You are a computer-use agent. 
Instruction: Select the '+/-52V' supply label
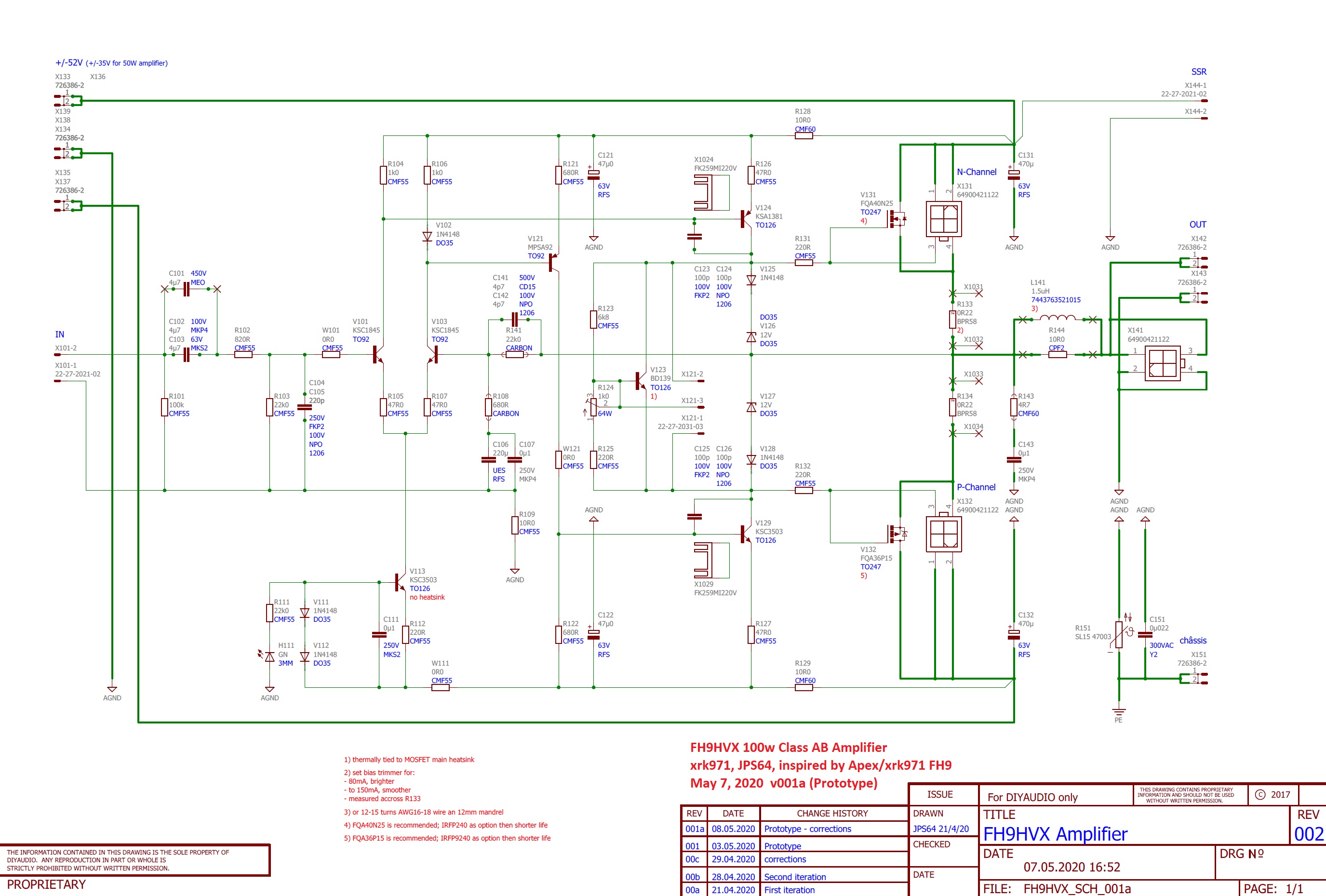(68, 63)
